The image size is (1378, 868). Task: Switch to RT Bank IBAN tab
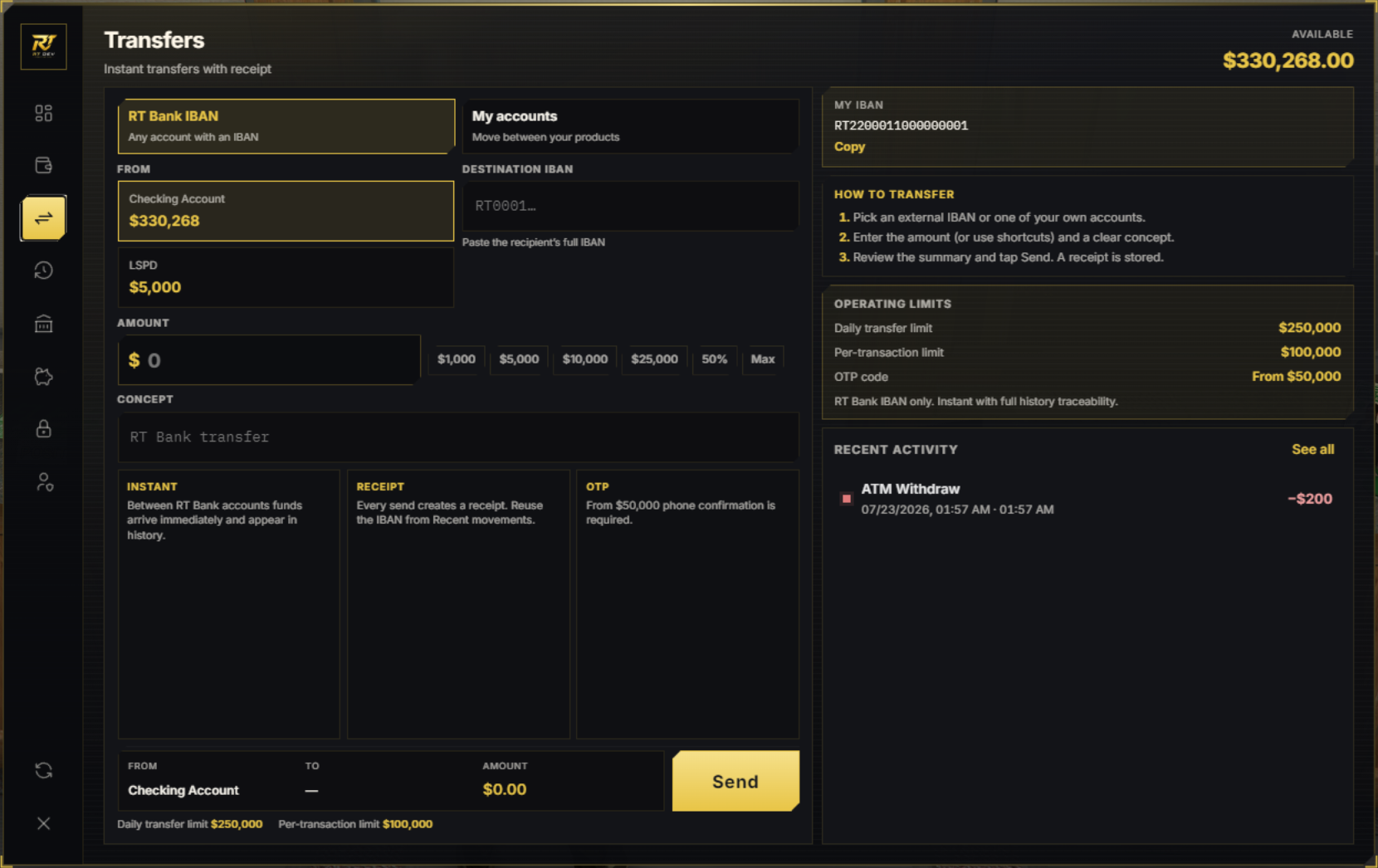point(286,126)
